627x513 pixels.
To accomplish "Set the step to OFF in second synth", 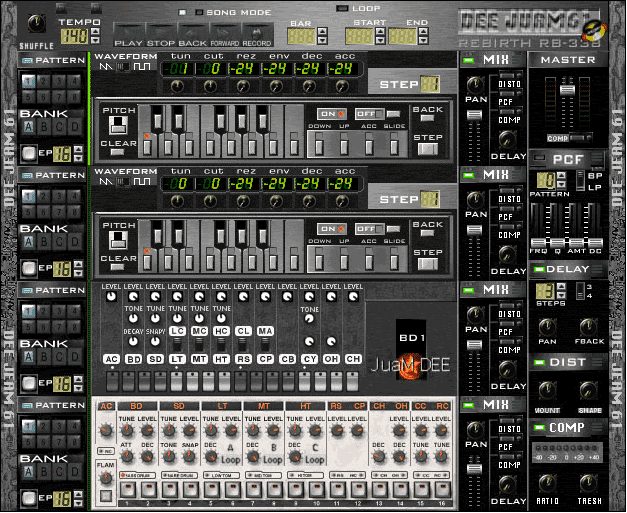I will (370, 229).
